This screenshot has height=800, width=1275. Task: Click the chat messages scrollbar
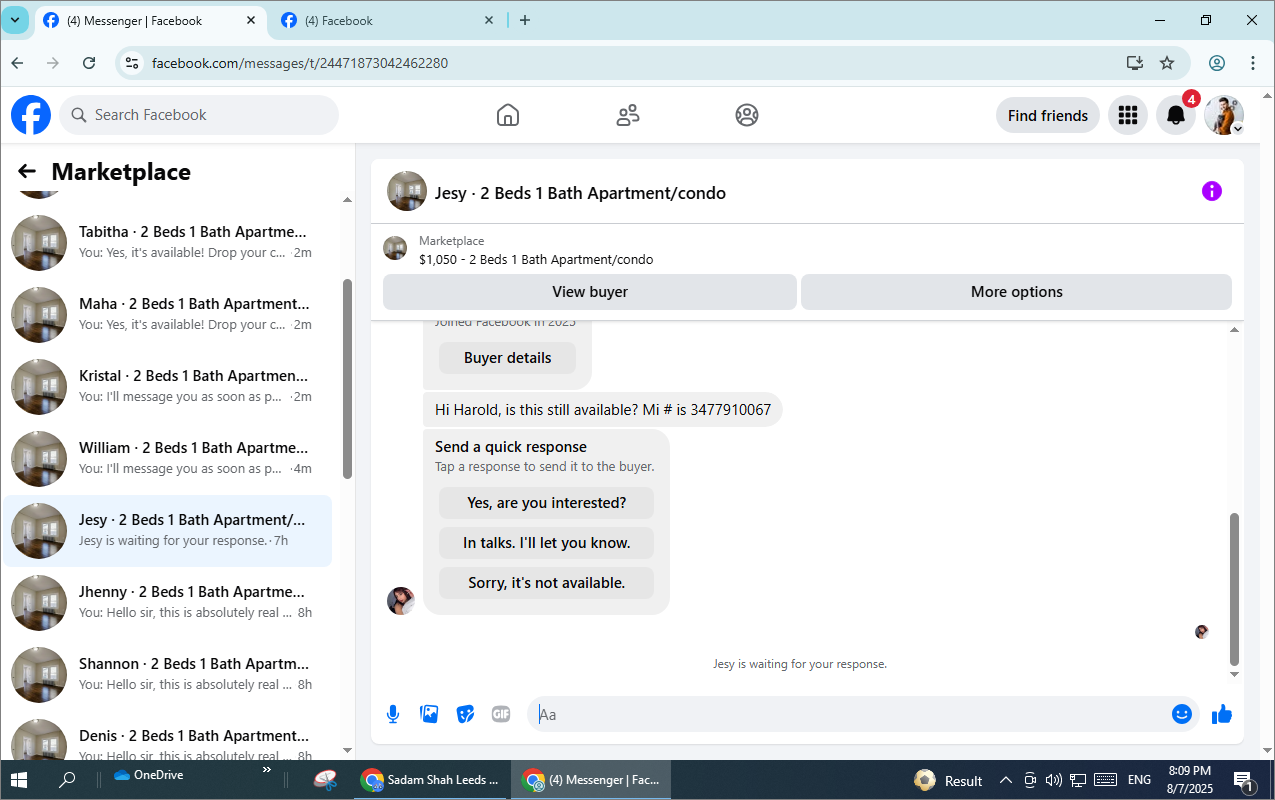pyautogui.click(x=1234, y=589)
